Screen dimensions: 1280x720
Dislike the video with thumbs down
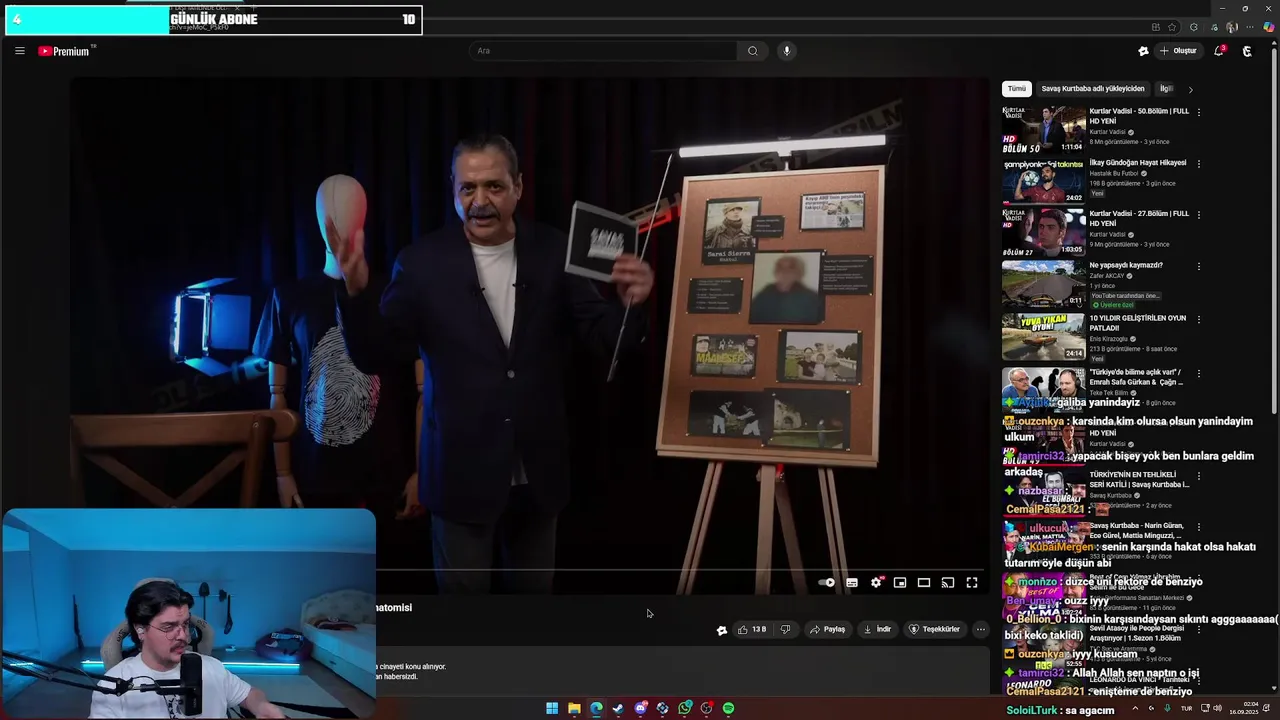tap(785, 629)
